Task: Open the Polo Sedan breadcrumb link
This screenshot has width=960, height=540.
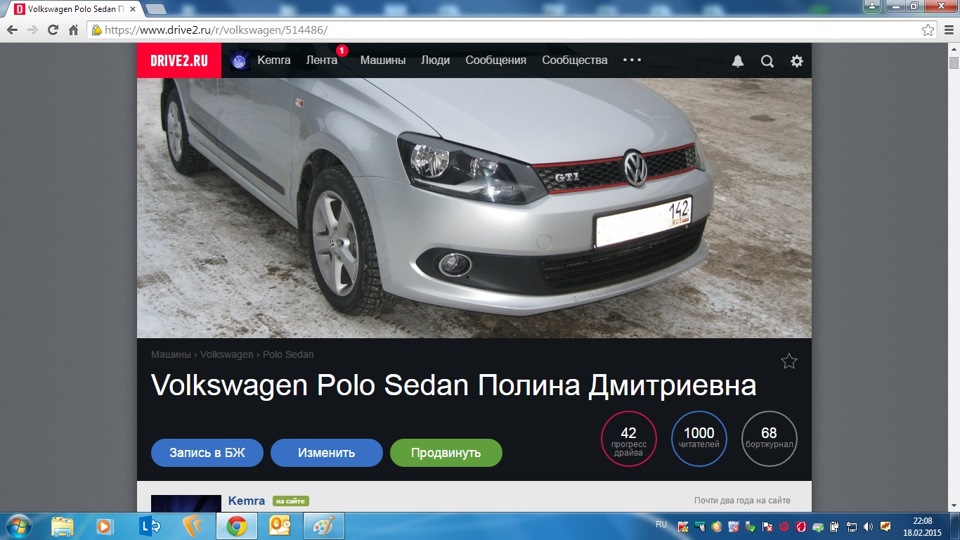Action: click(288, 354)
